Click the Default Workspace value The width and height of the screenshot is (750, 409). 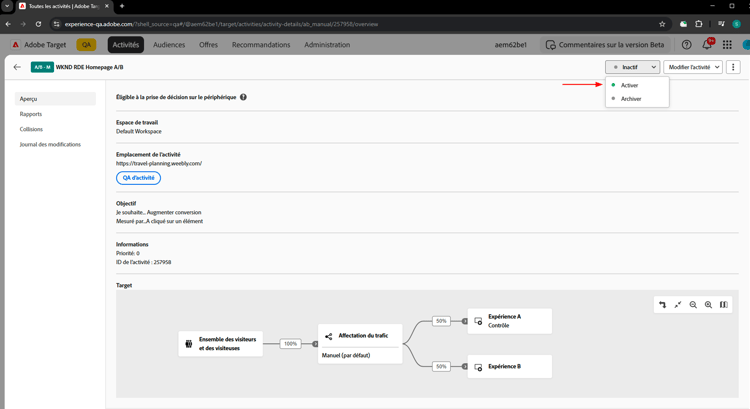tap(139, 131)
